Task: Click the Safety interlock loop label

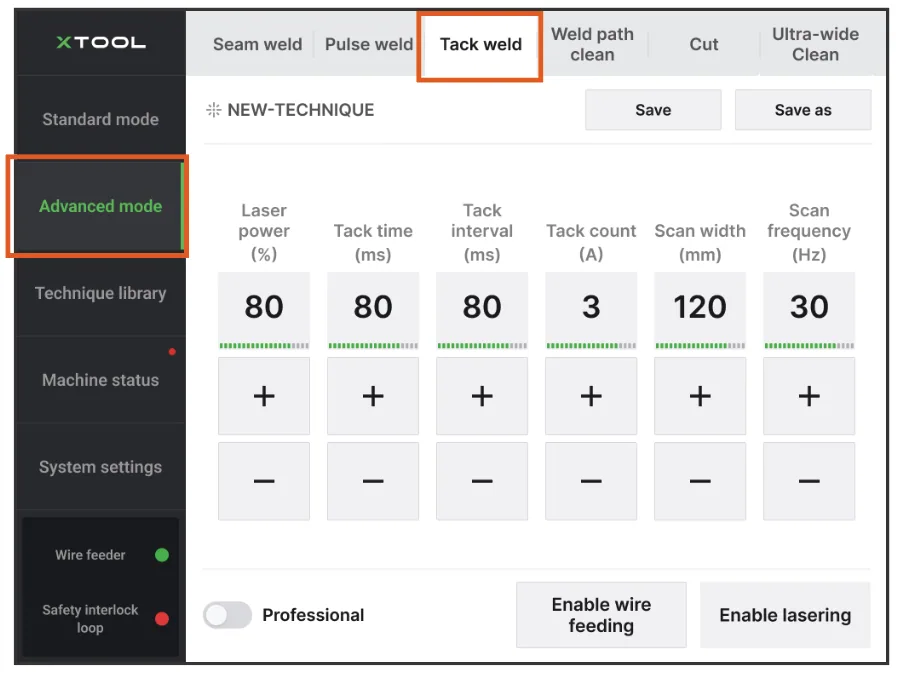Action: click(x=90, y=619)
